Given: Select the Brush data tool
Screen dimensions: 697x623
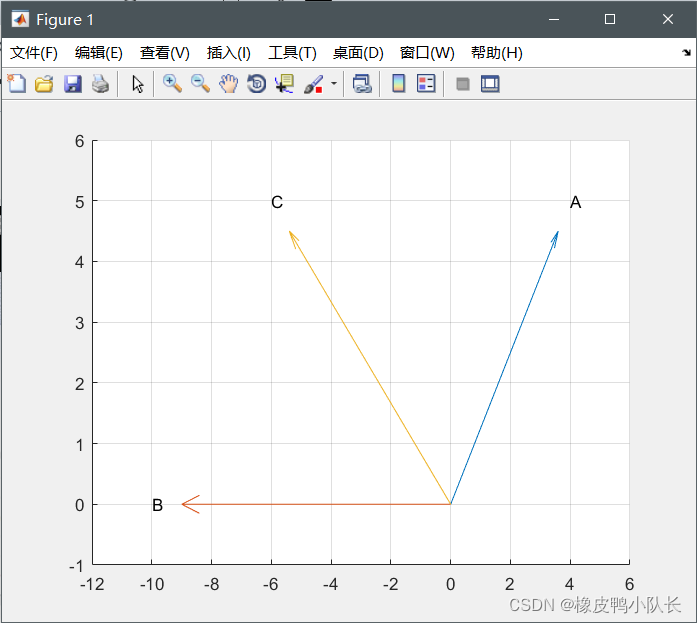Looking at the screenshot, I should tap(313, 84).
